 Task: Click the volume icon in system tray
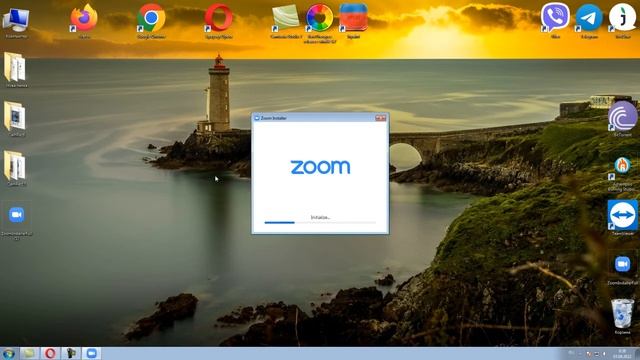(604, 353)
